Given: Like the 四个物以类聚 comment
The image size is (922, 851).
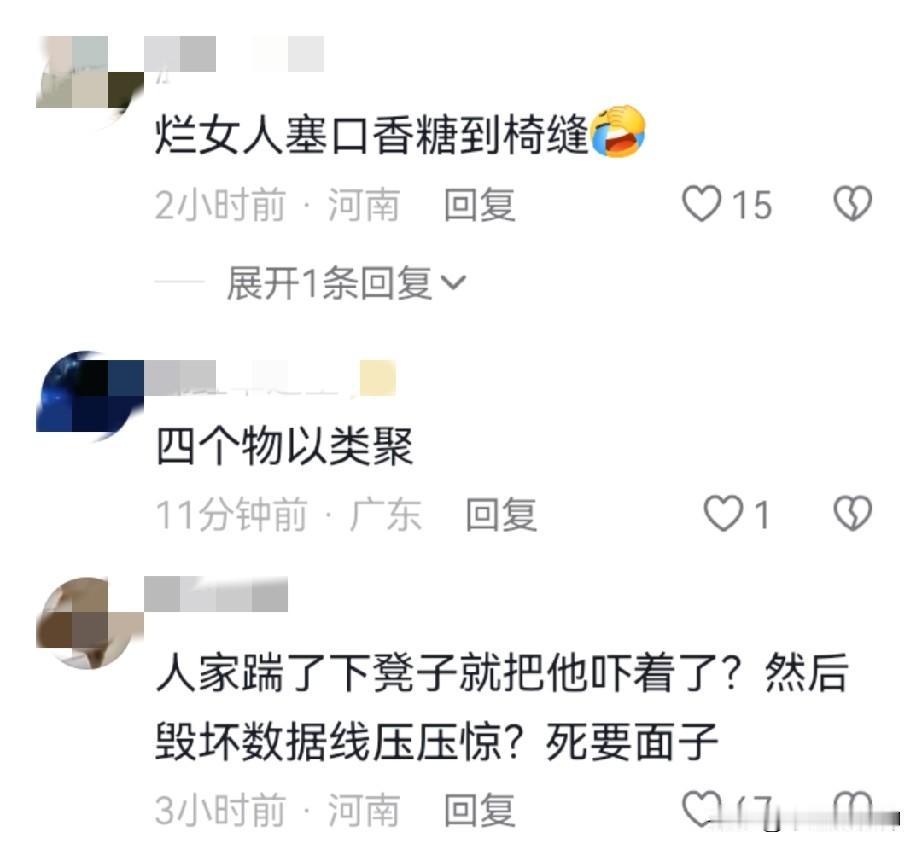Looking at the screenshot, I should click(723, 513).
